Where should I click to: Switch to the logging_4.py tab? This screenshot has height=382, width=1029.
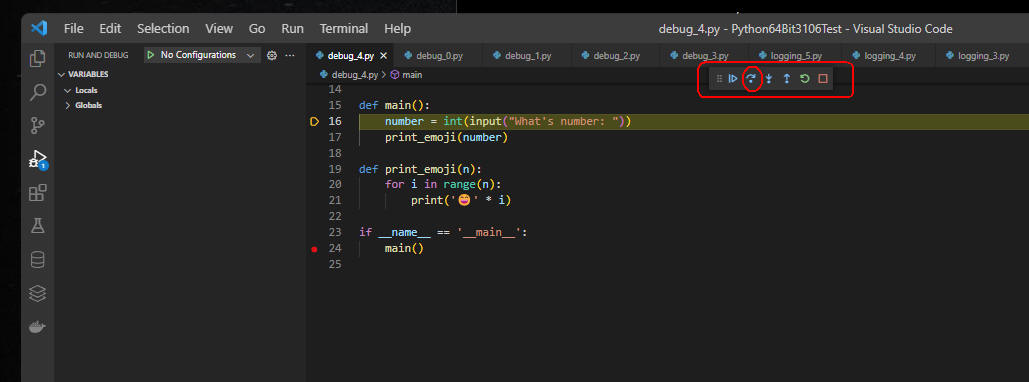[889, 56]
